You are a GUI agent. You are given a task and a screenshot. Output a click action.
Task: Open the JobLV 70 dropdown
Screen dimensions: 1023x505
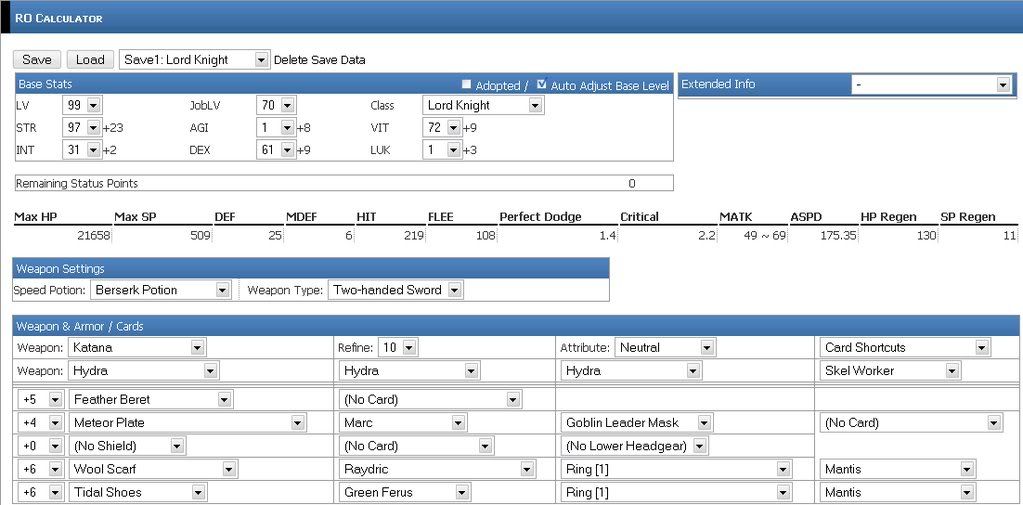click(x=274, y=105)
